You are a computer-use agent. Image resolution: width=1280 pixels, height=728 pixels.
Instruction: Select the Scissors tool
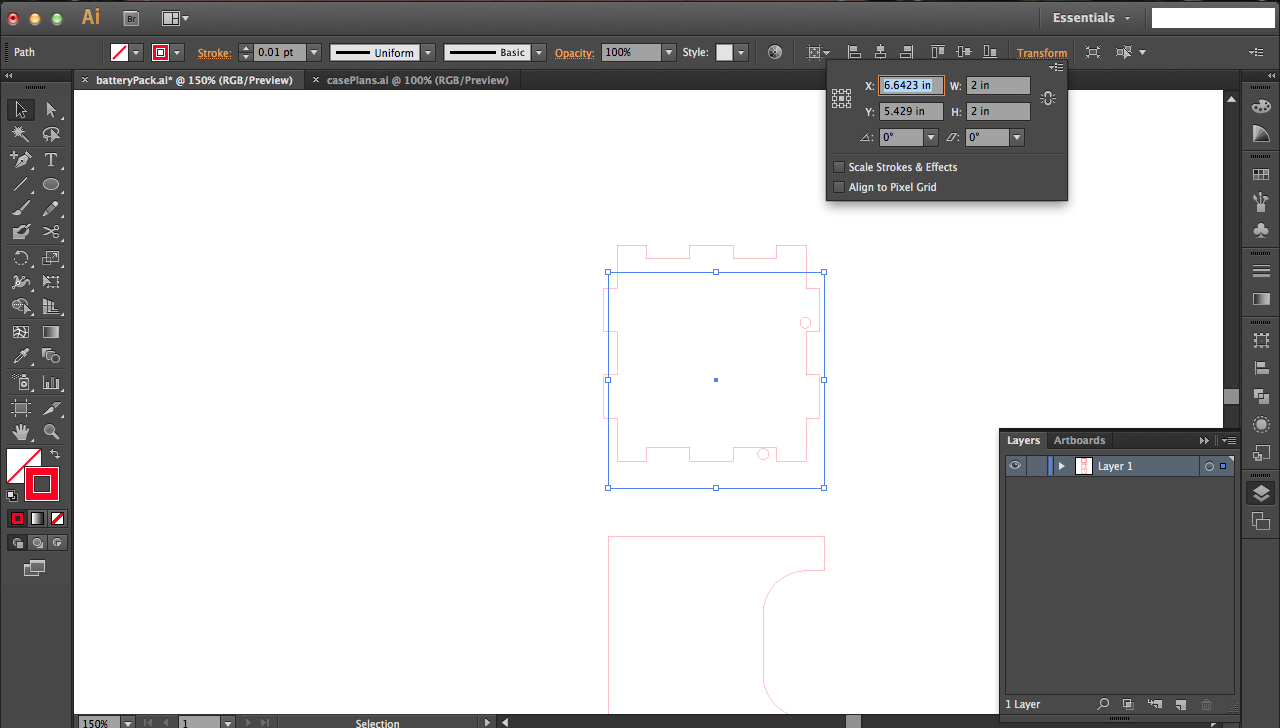click(51, 232)
